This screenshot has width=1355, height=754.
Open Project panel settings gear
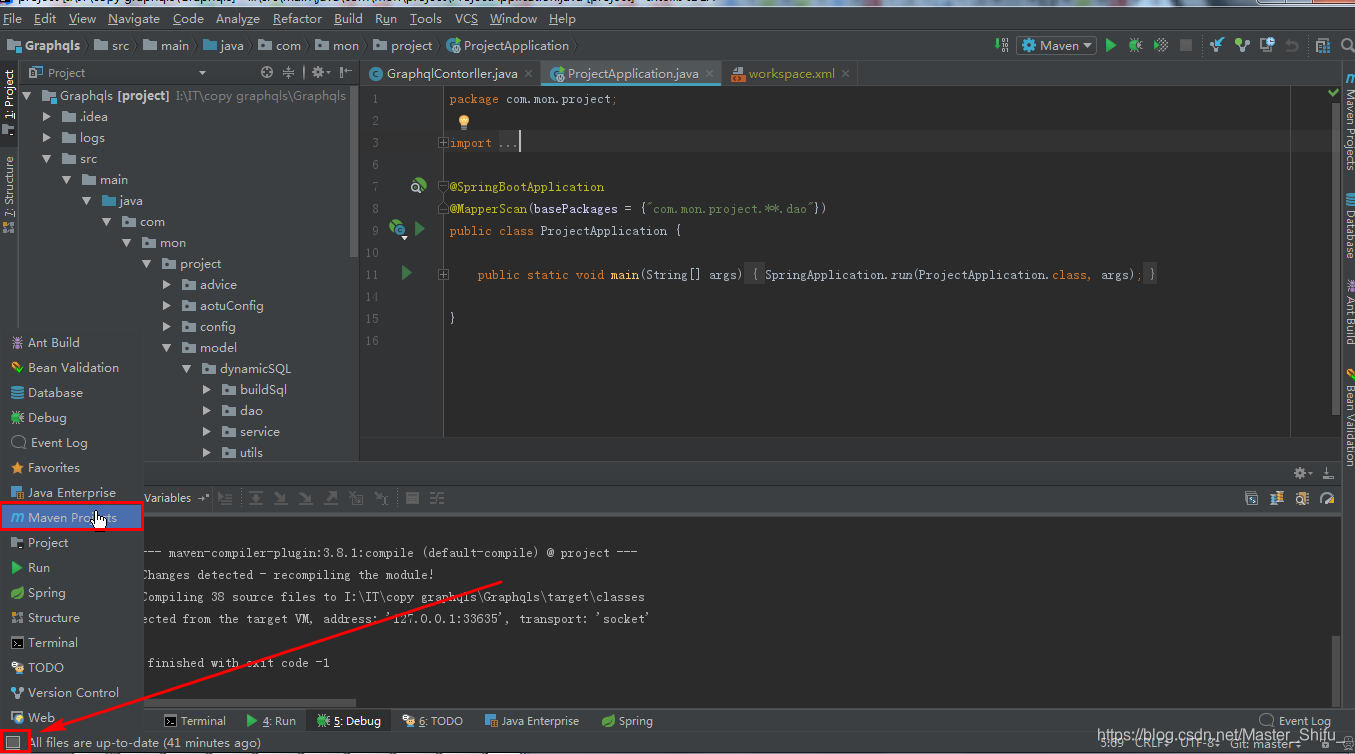320,72
